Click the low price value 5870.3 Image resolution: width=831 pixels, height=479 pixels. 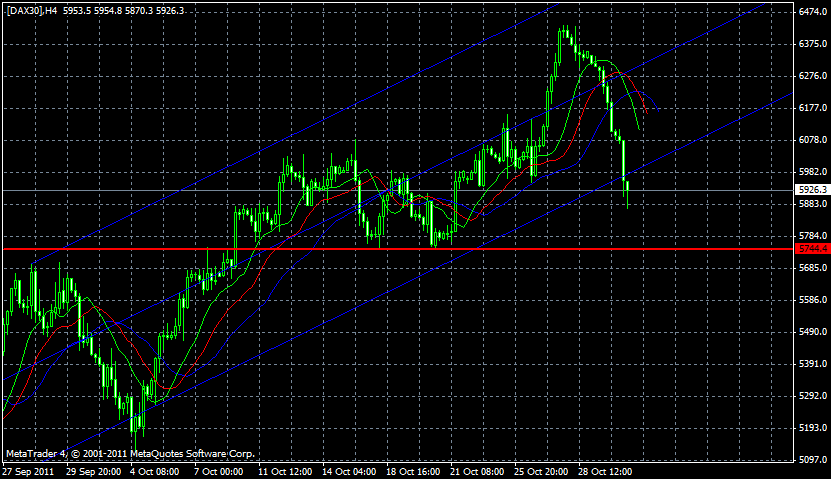139,11
